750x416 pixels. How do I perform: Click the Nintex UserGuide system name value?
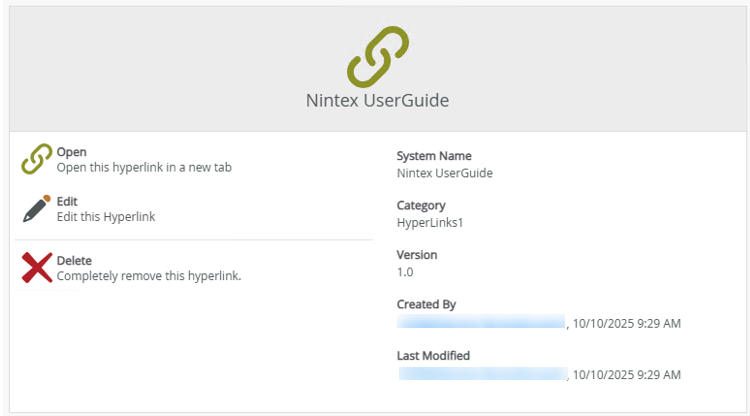pyautogui.click(x=444, y=172)
